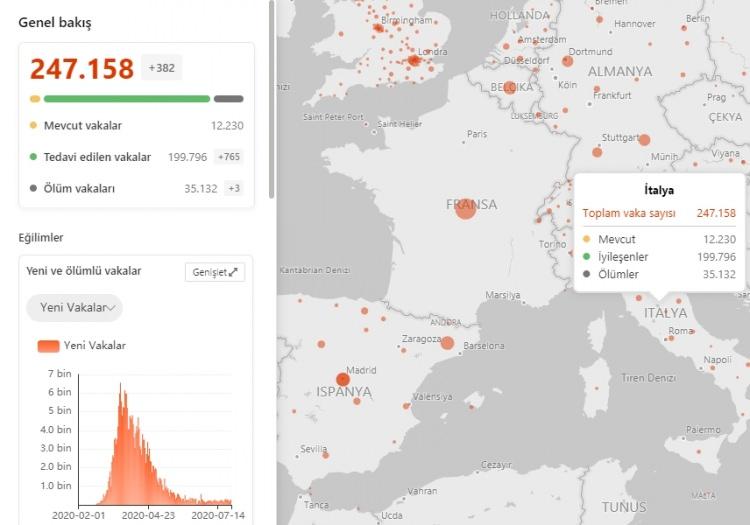750x525 pixels.
Task: Click the total count 247.158
Action: [82, 68]
